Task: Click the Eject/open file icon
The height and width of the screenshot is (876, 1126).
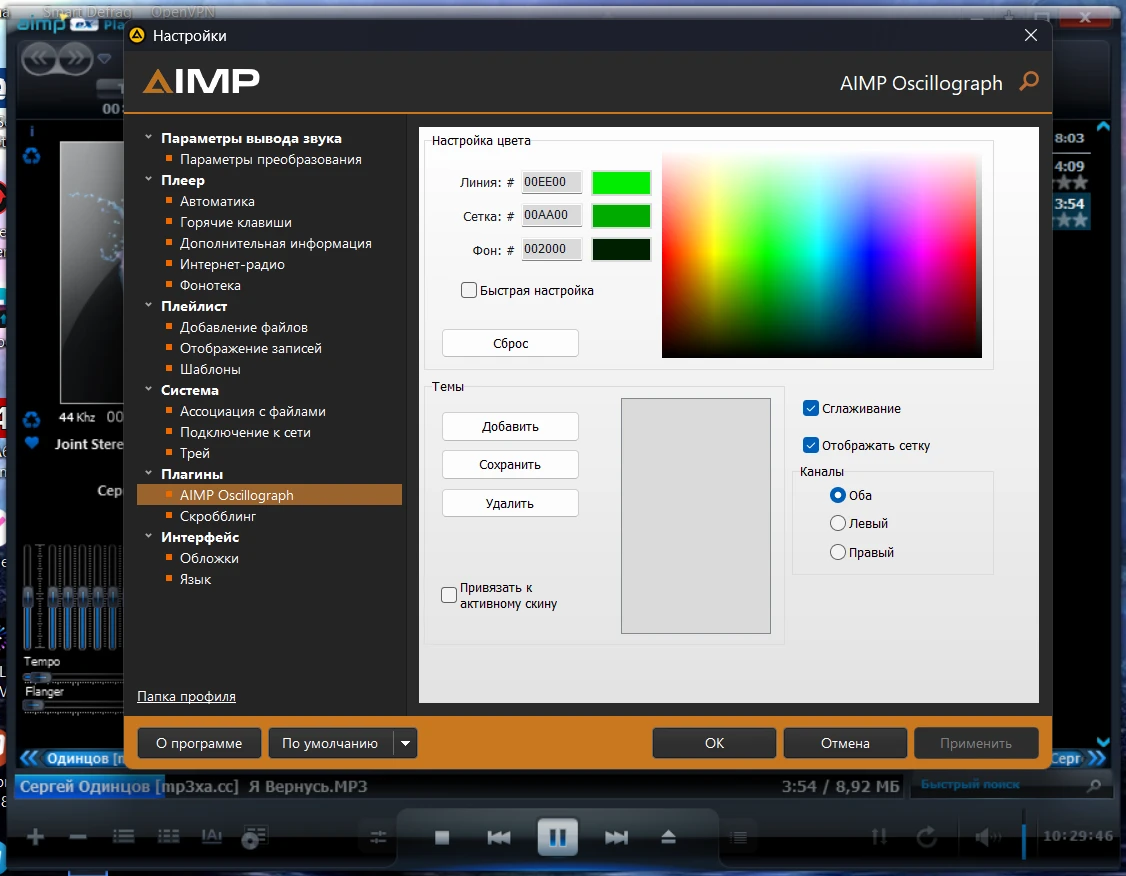Action: click(x=669, y=837)
